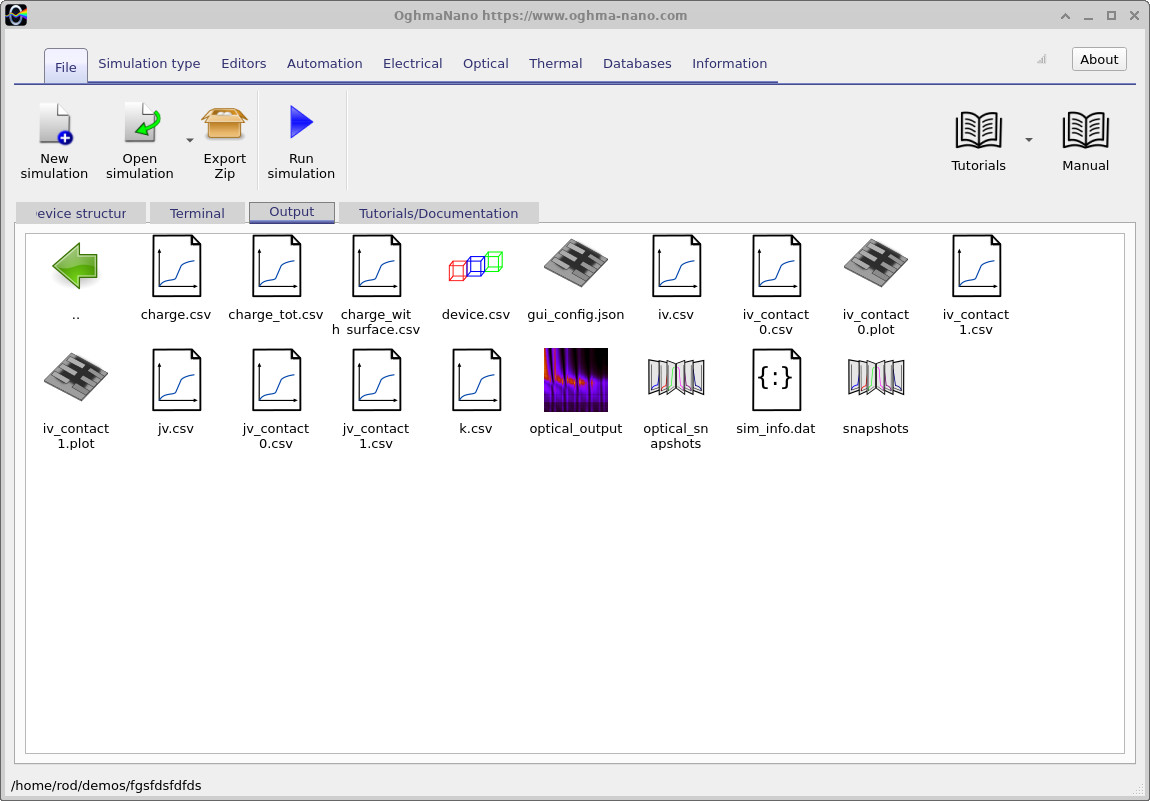Screen dimensions: 1150x801
Task: Go up with the green back arrow
Action: click(x=76, y=266)
